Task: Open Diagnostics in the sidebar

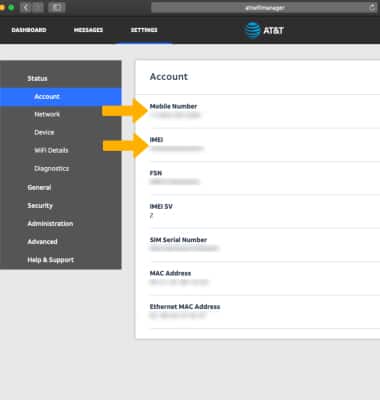Action: [52, 169]
